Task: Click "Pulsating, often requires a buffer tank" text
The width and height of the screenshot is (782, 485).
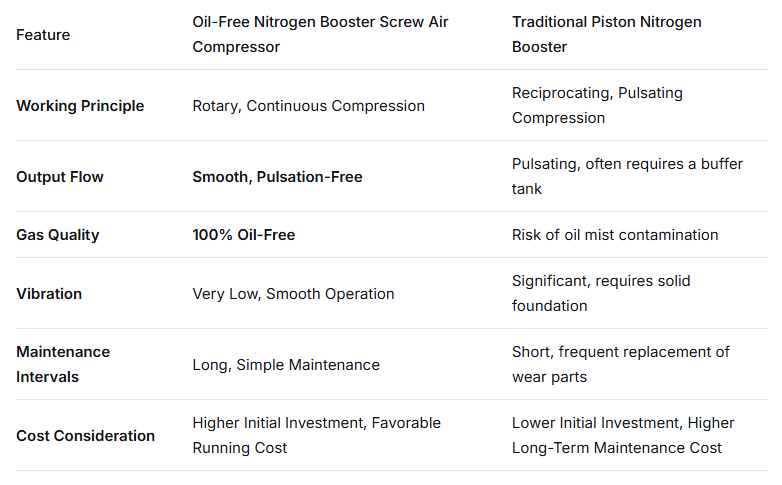Action: 627,177
